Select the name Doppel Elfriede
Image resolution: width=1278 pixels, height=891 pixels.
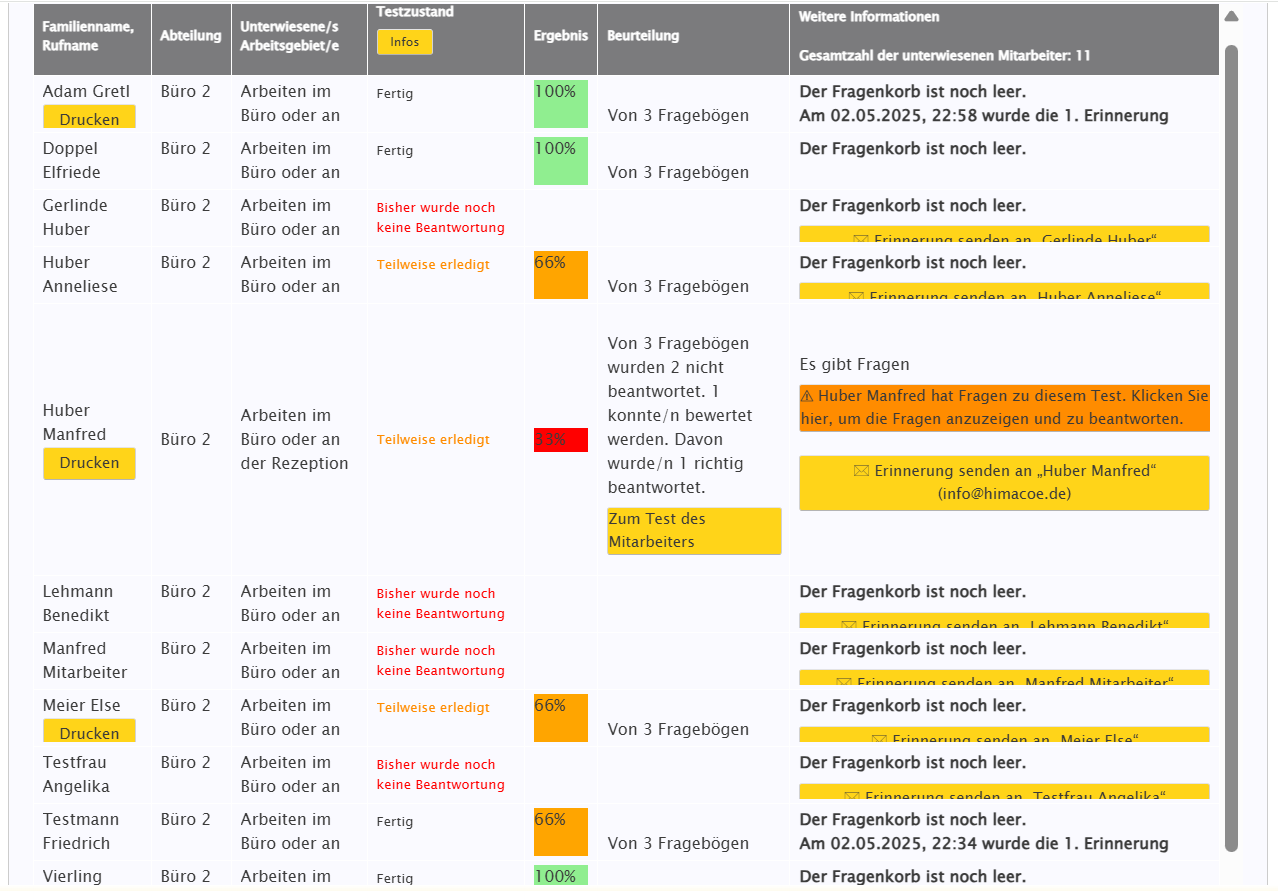click(x=72, y=160)
